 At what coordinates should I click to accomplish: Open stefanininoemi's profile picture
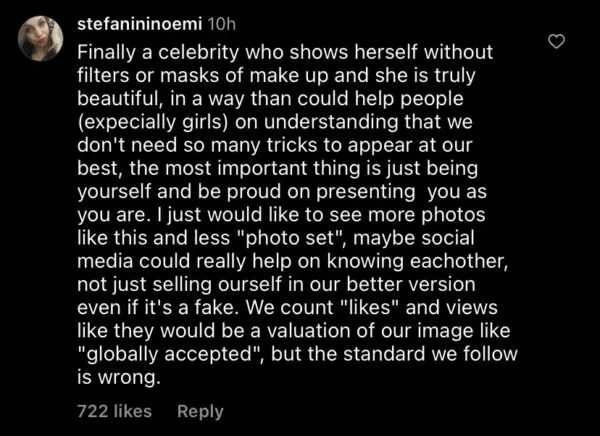click(x=40, y=39)
